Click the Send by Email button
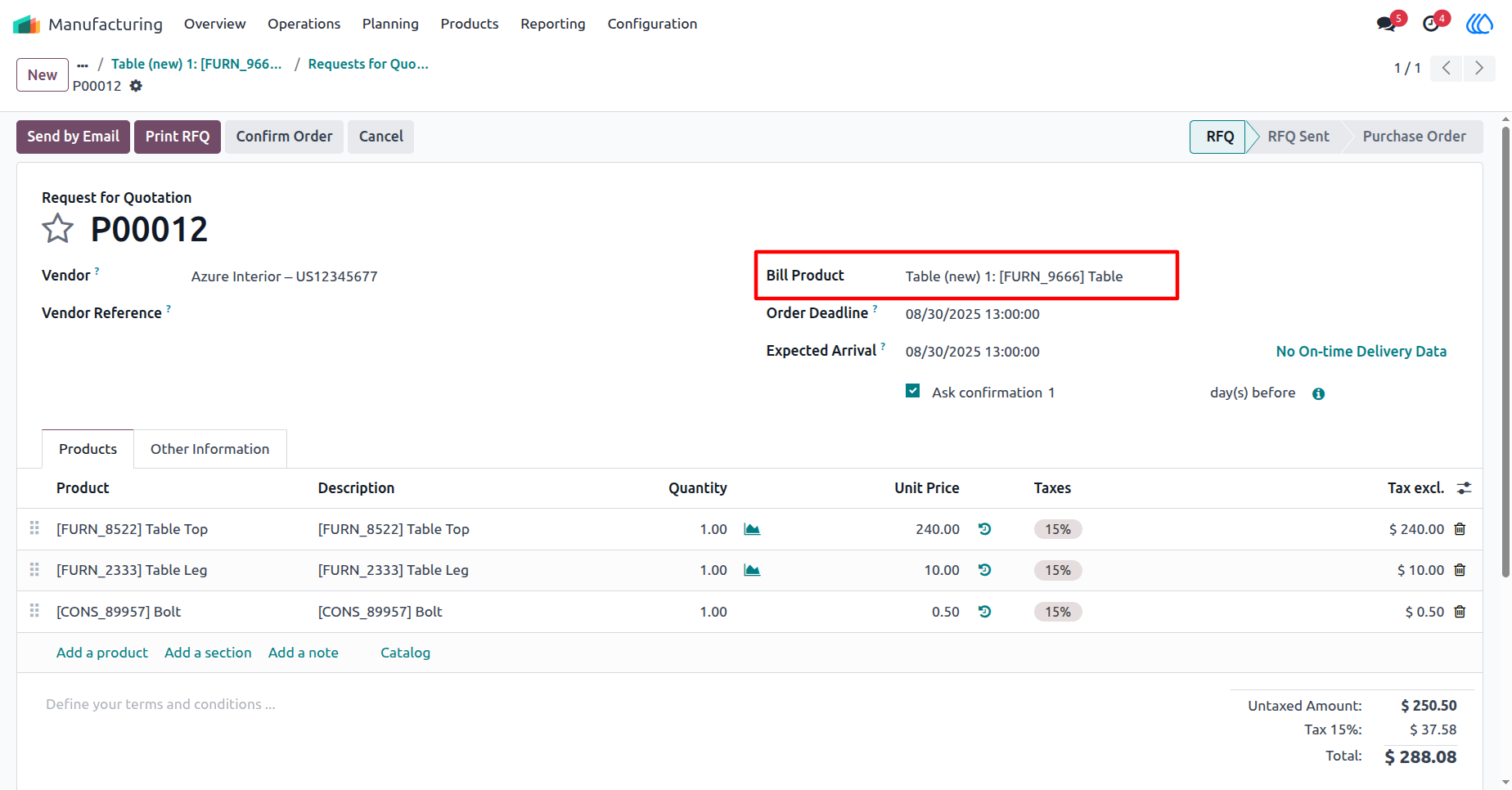 pyautogui.click(x=73, y=137)
